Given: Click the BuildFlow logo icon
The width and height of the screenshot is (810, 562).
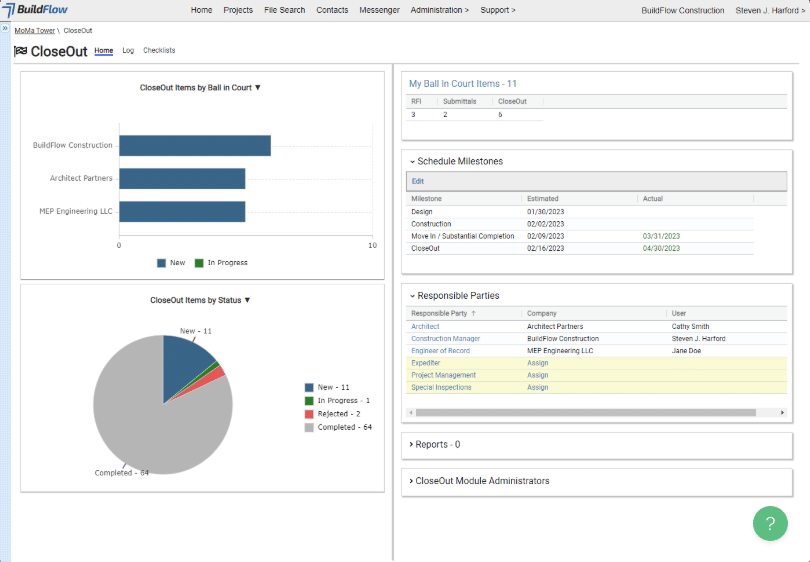Looking at the screenshot, I should 8,10.
